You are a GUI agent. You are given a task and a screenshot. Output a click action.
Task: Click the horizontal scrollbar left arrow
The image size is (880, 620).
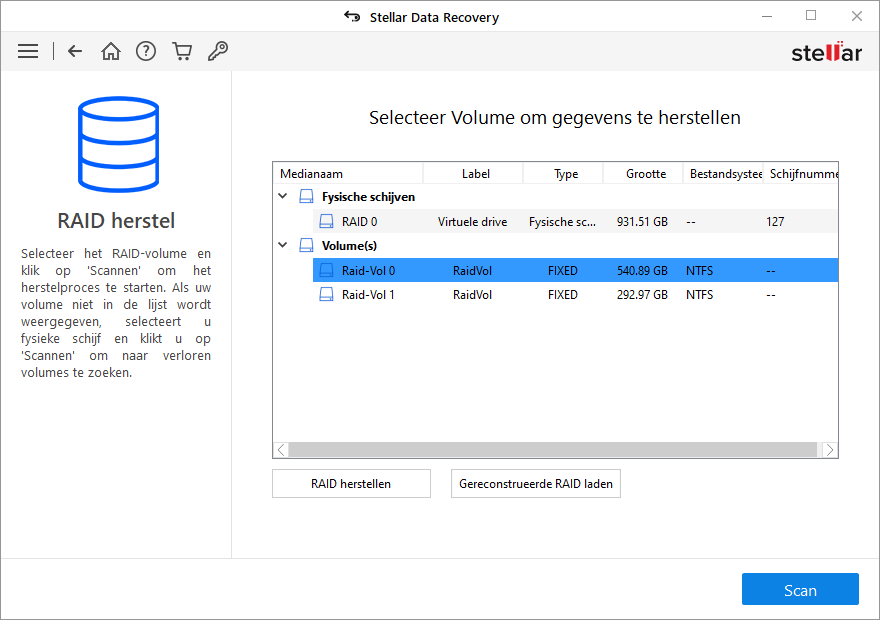281,450
